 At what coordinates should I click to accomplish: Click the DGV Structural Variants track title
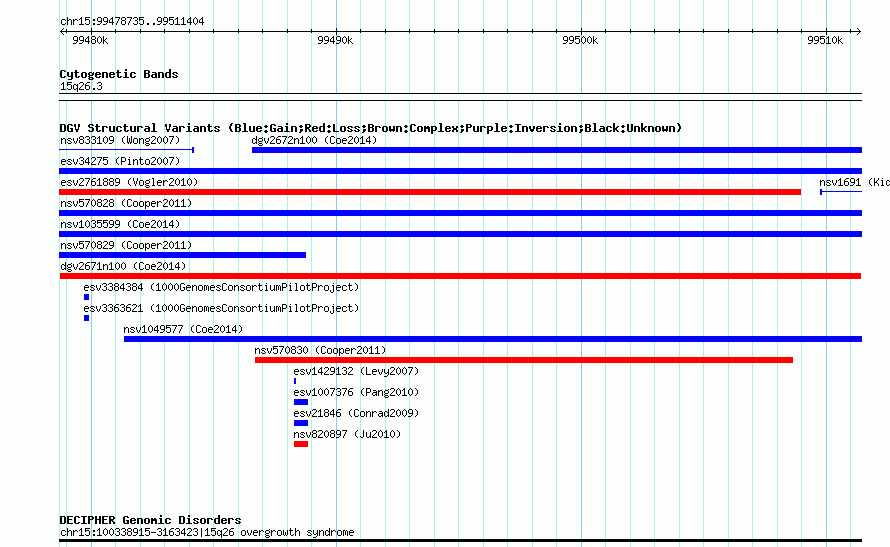pos(370,128)
